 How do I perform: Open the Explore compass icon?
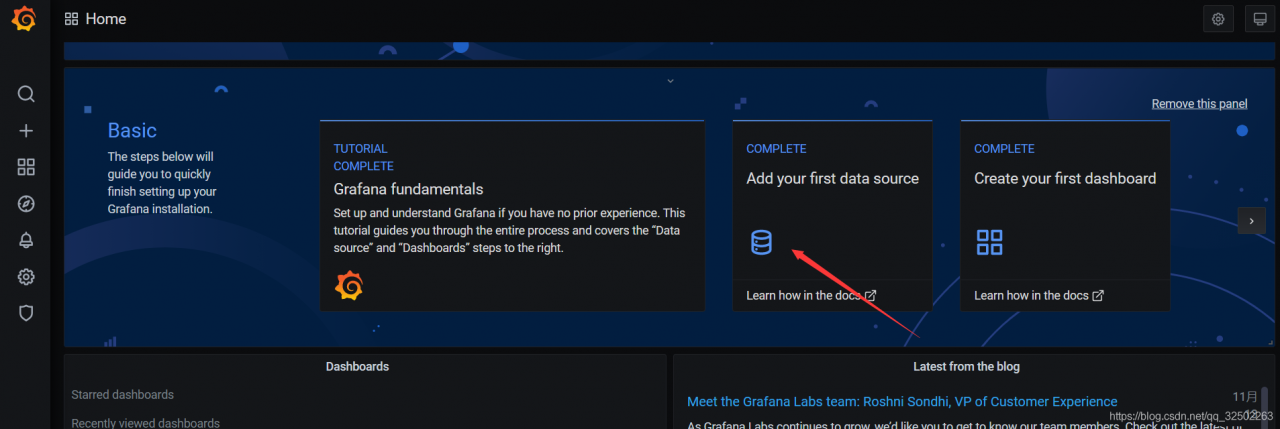click(x=26, y=204)
